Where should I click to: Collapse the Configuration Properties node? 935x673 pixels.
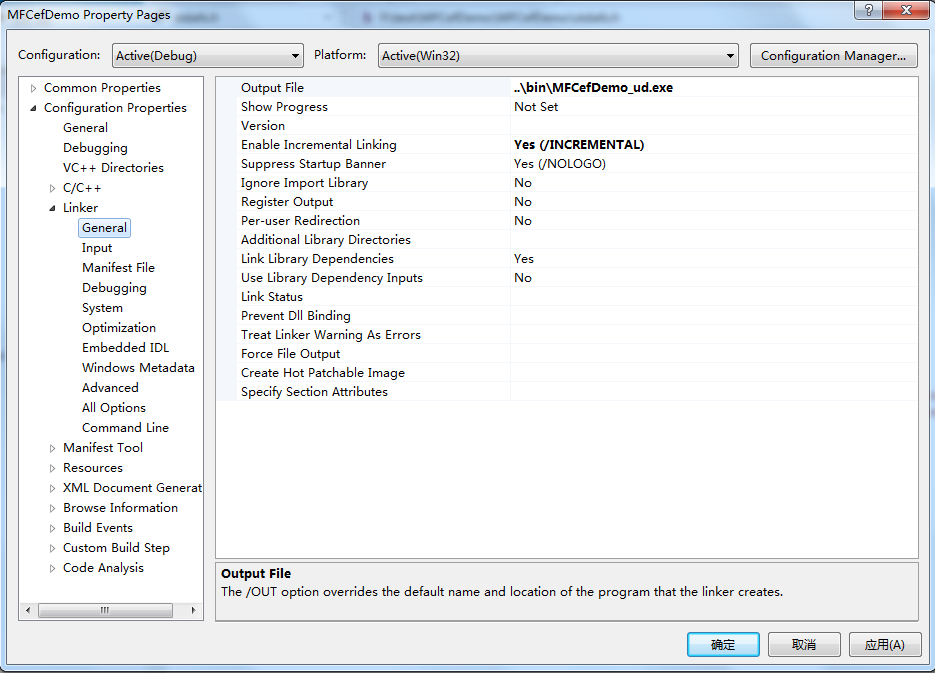(x=33, y=108)
